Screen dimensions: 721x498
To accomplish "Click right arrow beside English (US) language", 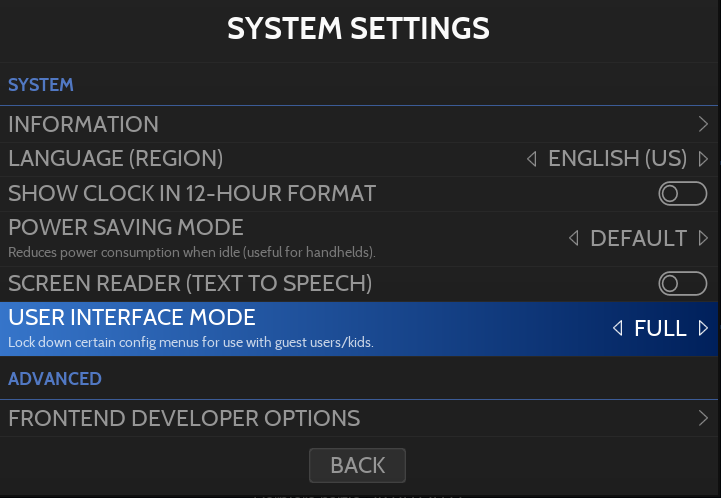I will [704, 159].
